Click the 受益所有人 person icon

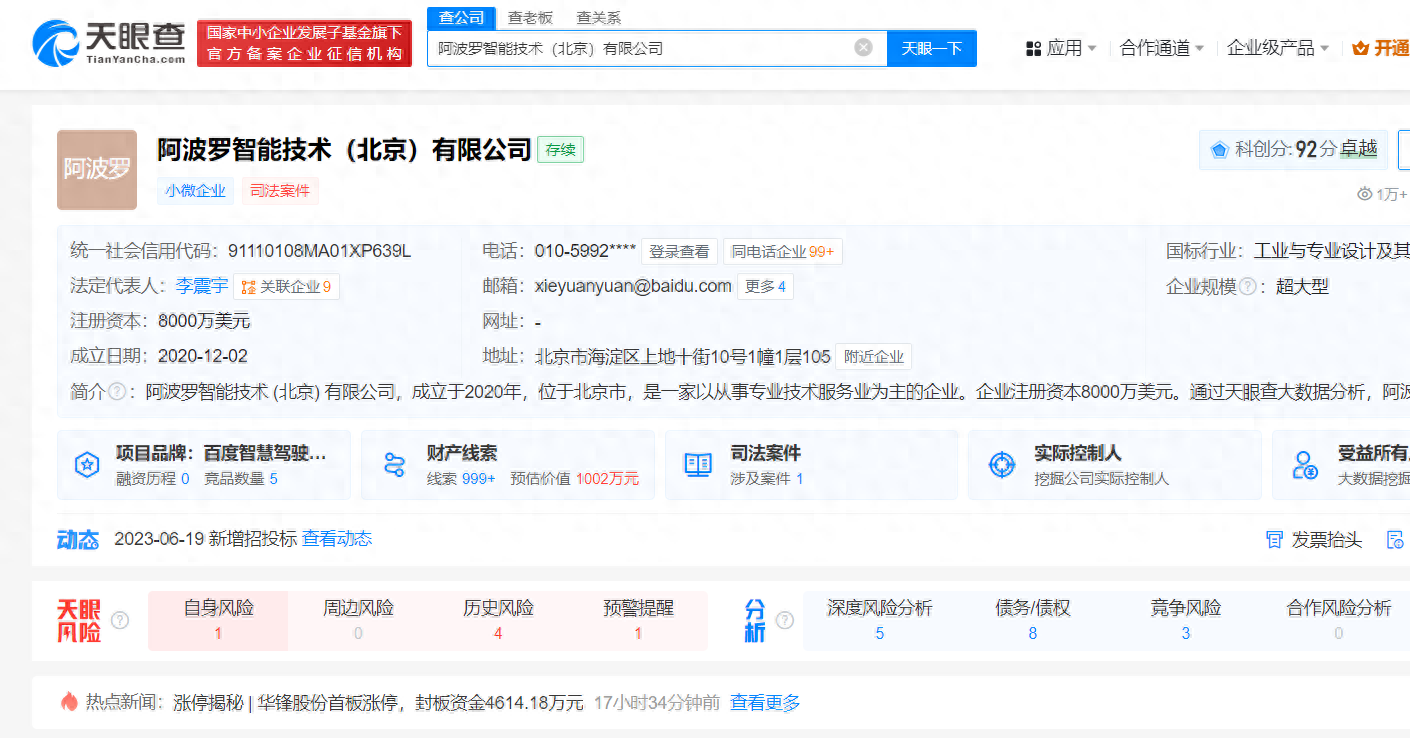tap(1305, 464)
